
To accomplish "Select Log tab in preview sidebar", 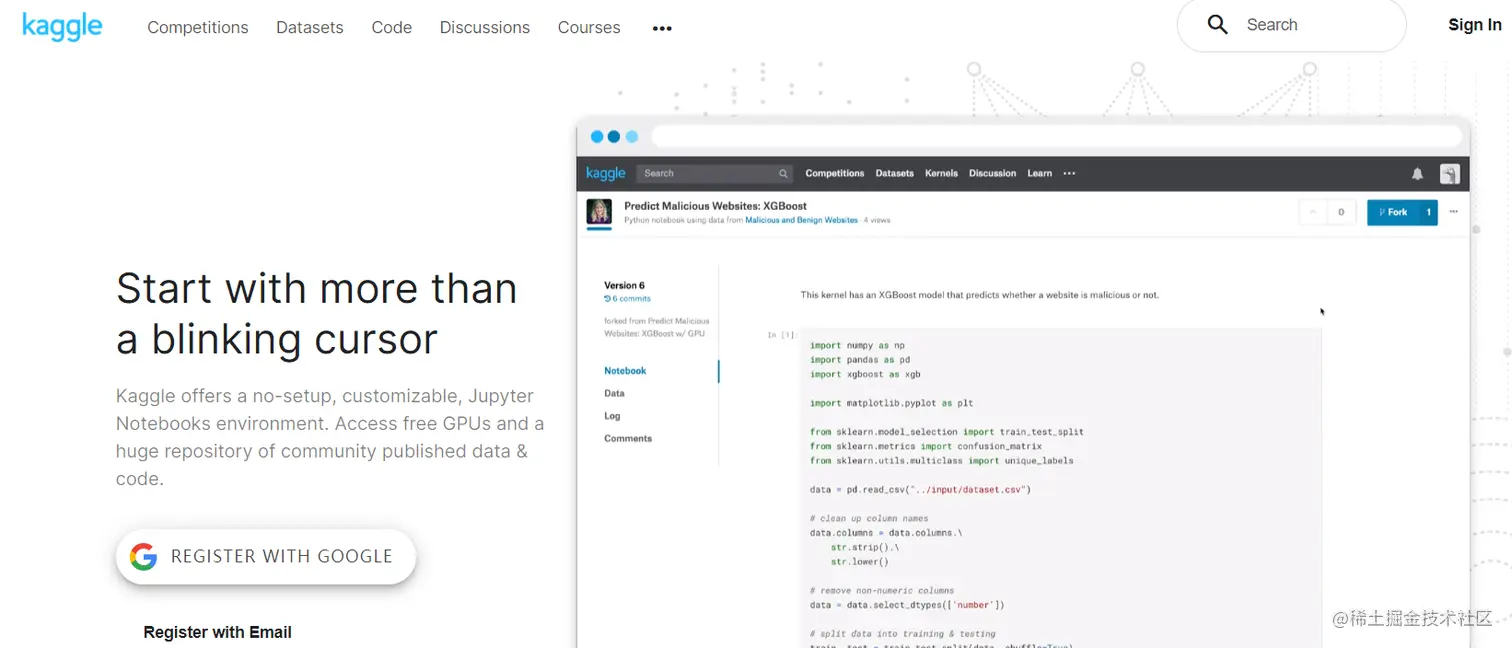I will tap(612, 416).
